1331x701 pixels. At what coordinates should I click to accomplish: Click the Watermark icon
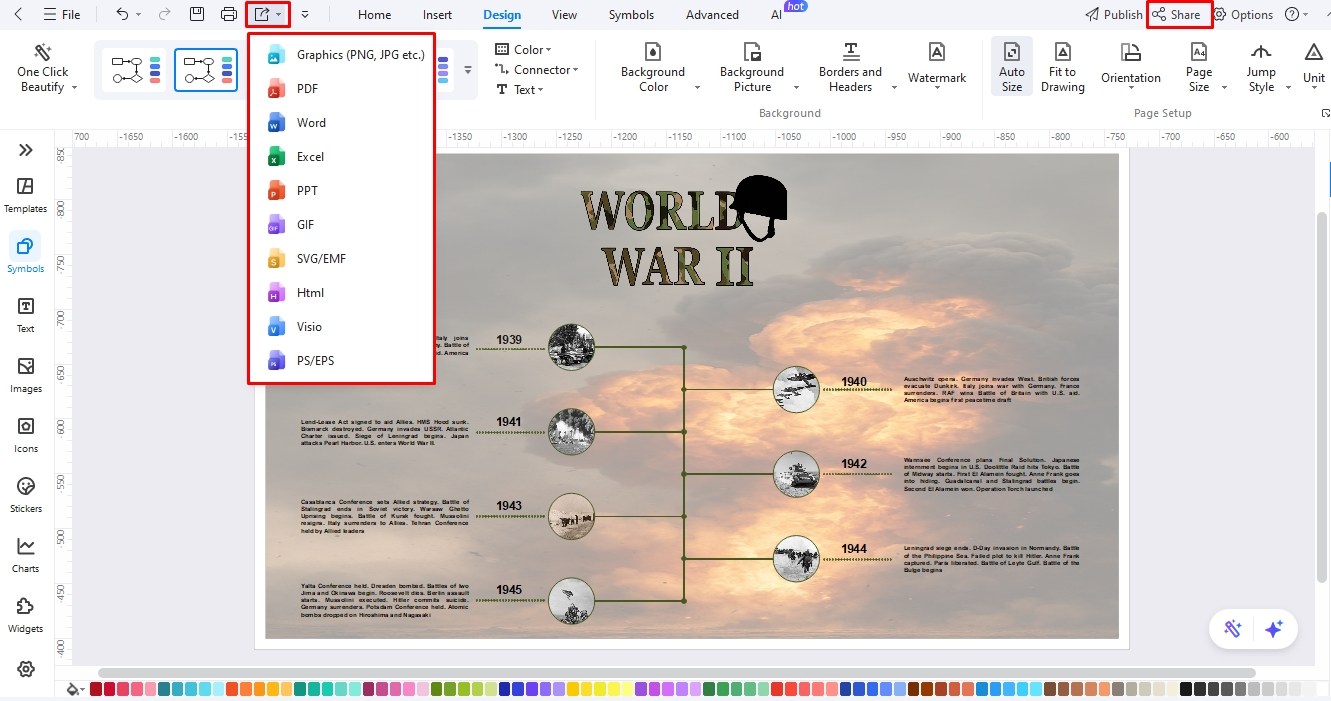(x=937, y=51)
